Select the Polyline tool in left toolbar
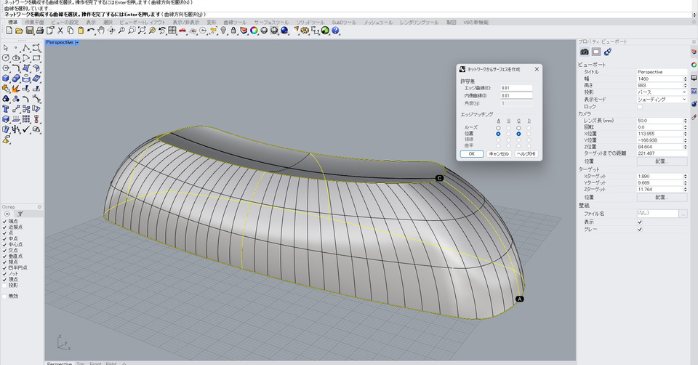Screen dimensions: 698x365 (x=26, y=48)
